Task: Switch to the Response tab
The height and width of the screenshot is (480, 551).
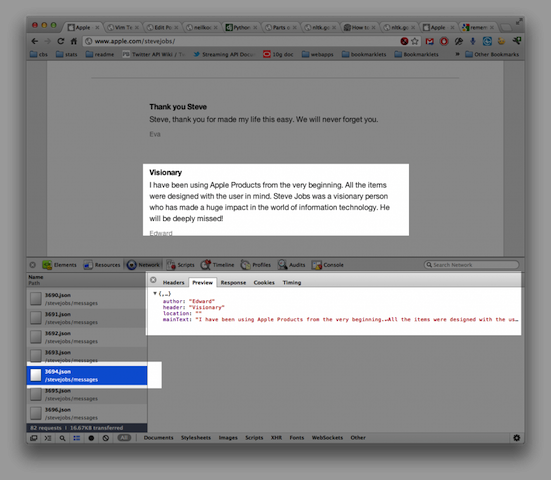Action: [x=233, y=283]
